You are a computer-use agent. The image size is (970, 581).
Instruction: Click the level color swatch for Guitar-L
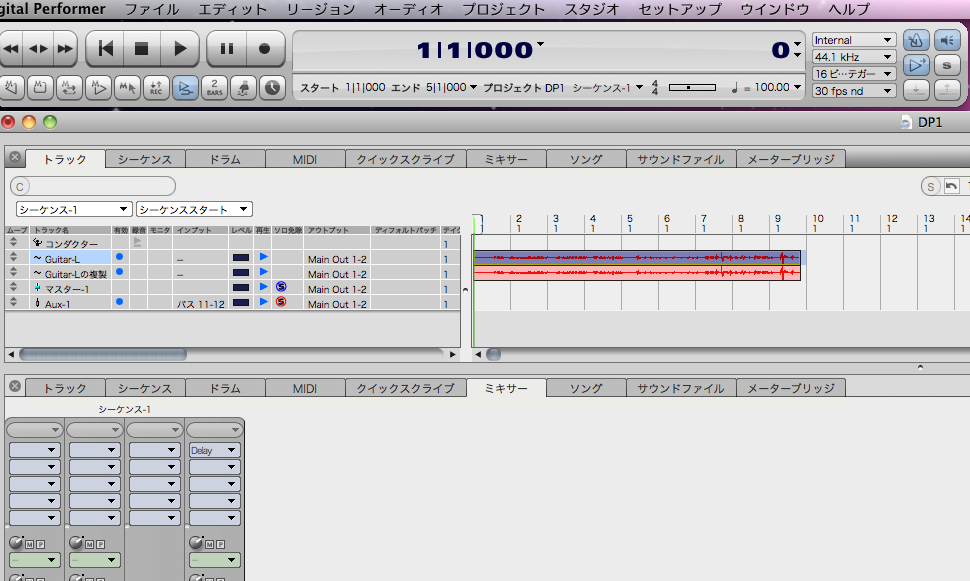(x=241, y=257)
